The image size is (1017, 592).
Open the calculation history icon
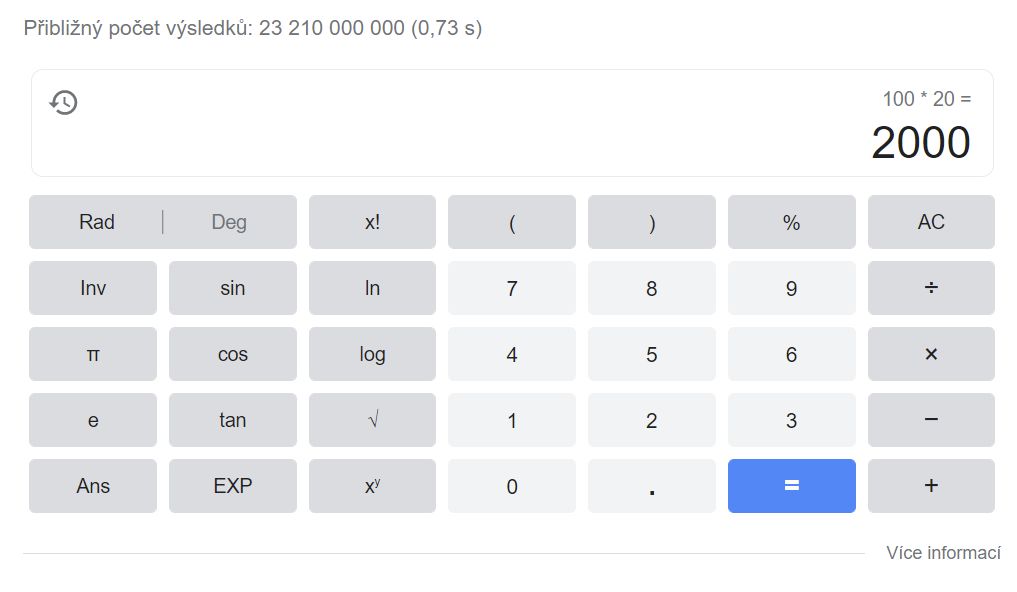[64, 102]
